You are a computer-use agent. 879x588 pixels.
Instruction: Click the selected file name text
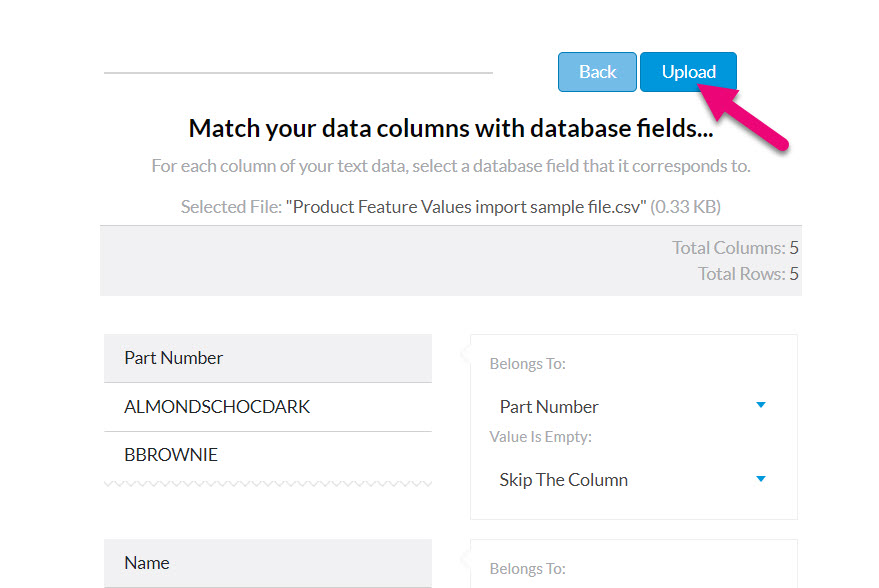coord(466,207)
